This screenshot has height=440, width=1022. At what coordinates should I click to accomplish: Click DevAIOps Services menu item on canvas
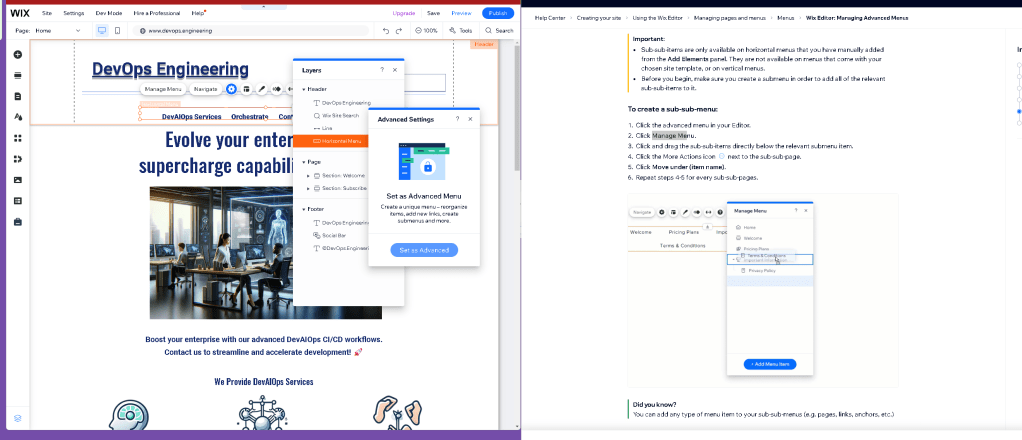pos(192,117)
